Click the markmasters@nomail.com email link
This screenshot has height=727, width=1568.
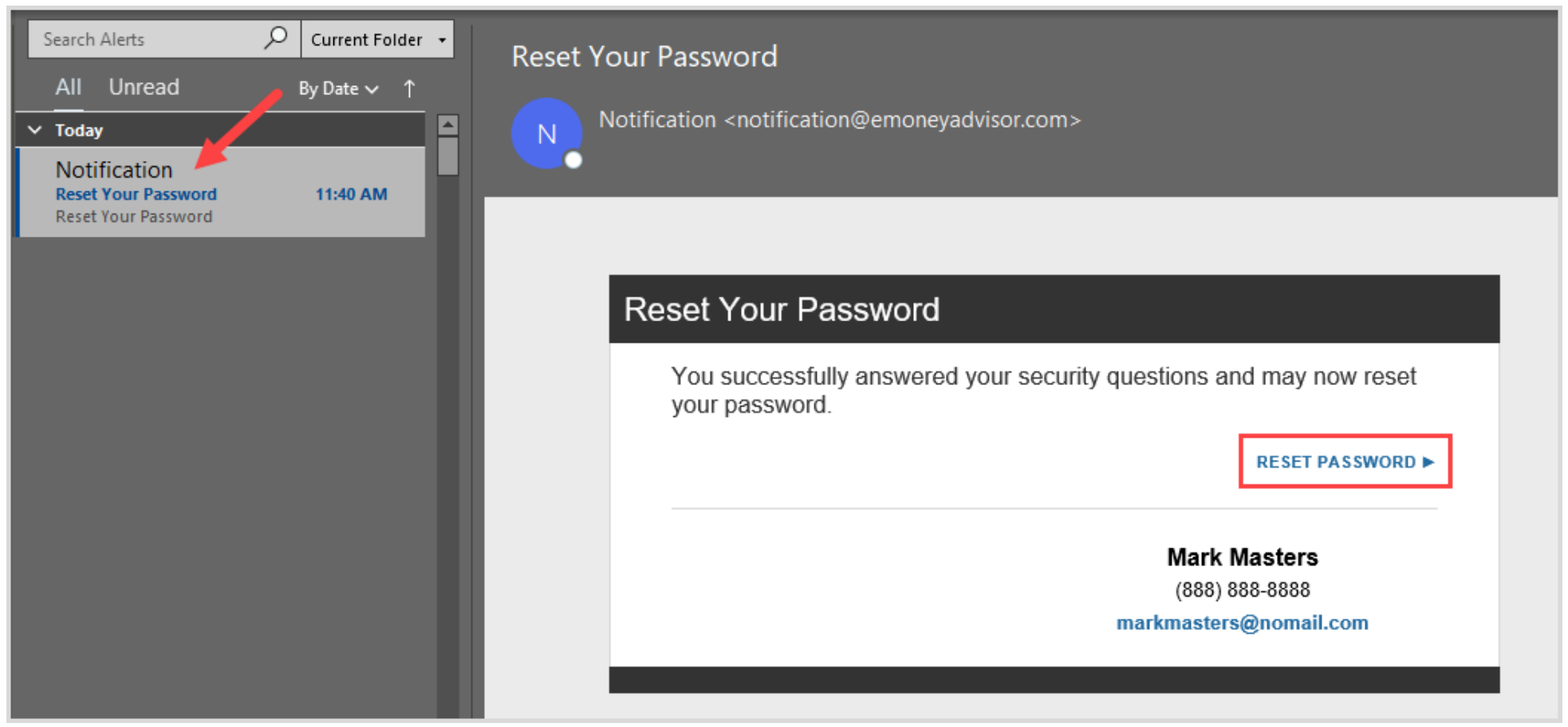coord(1242,623)
